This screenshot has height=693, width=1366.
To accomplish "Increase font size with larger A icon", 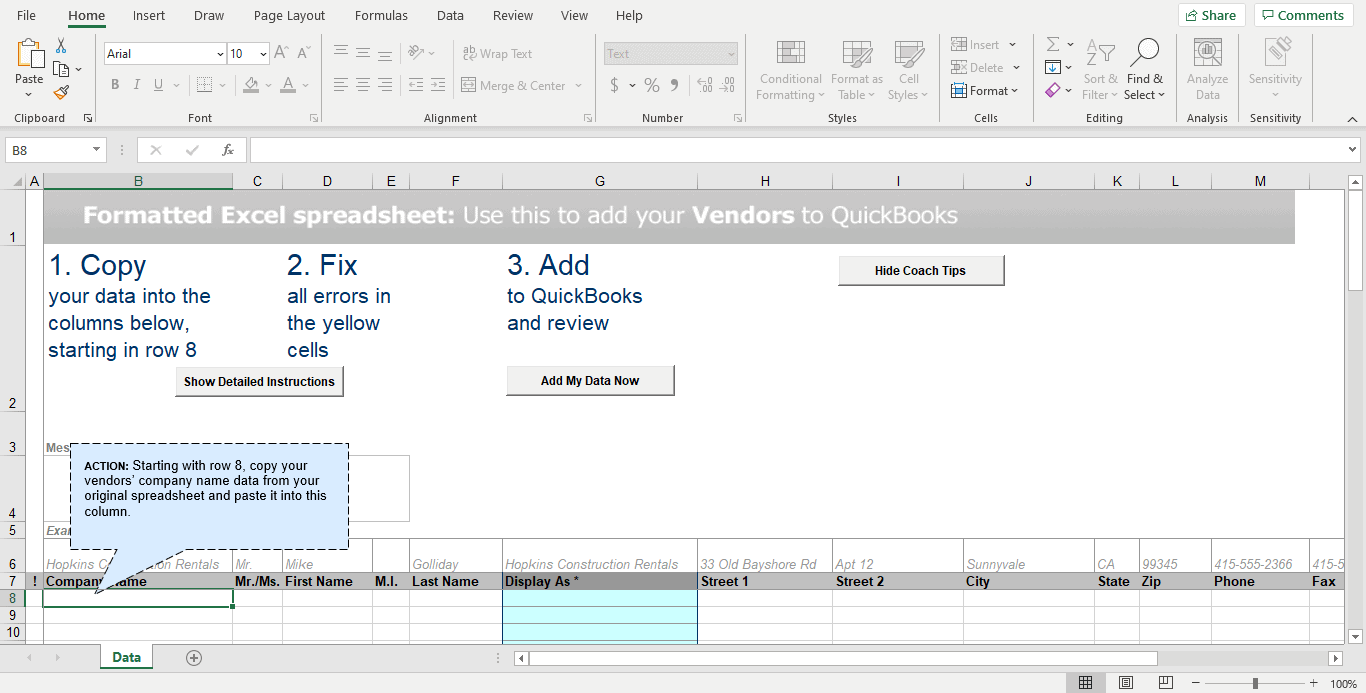I will [281, 53].
